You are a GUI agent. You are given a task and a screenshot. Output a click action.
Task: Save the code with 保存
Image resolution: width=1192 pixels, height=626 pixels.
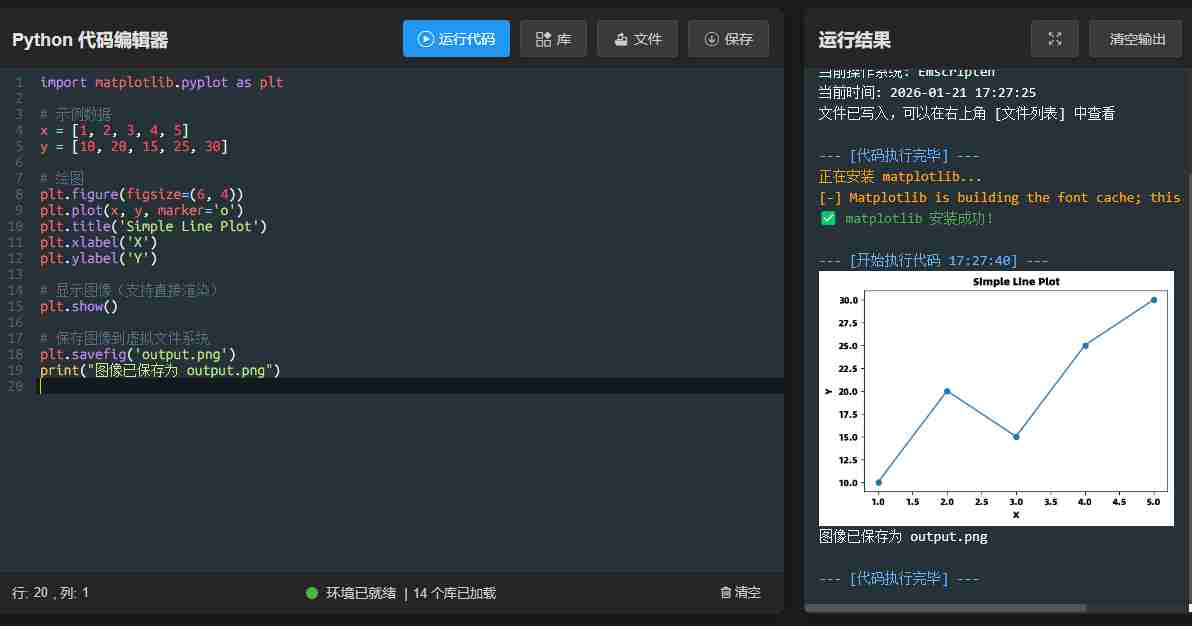[728, 39]
